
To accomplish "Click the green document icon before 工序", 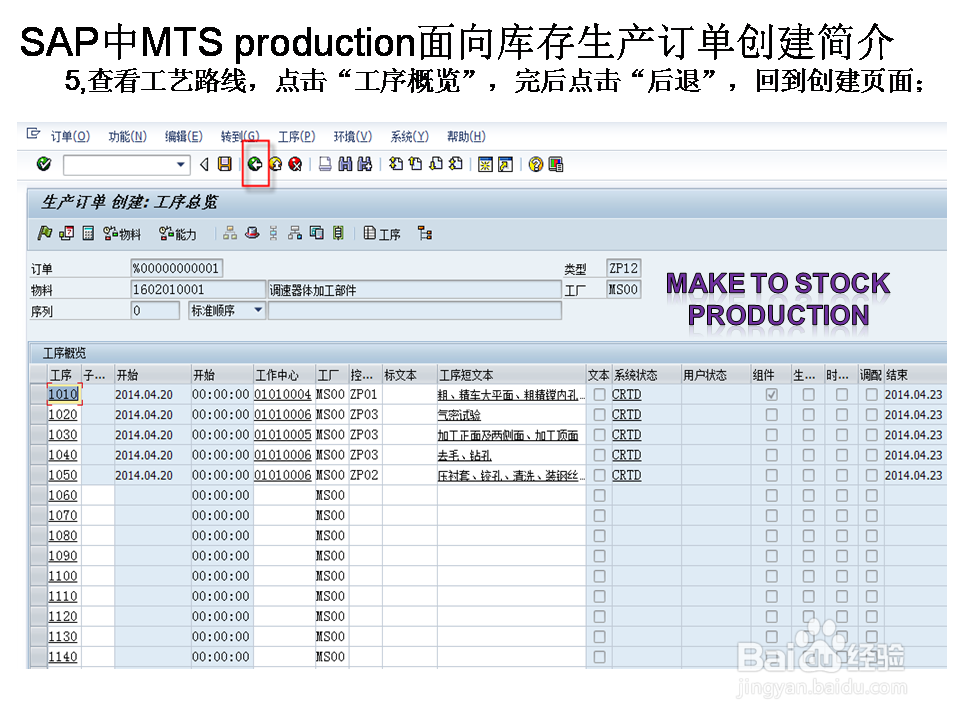I will [x=338, y=233].
